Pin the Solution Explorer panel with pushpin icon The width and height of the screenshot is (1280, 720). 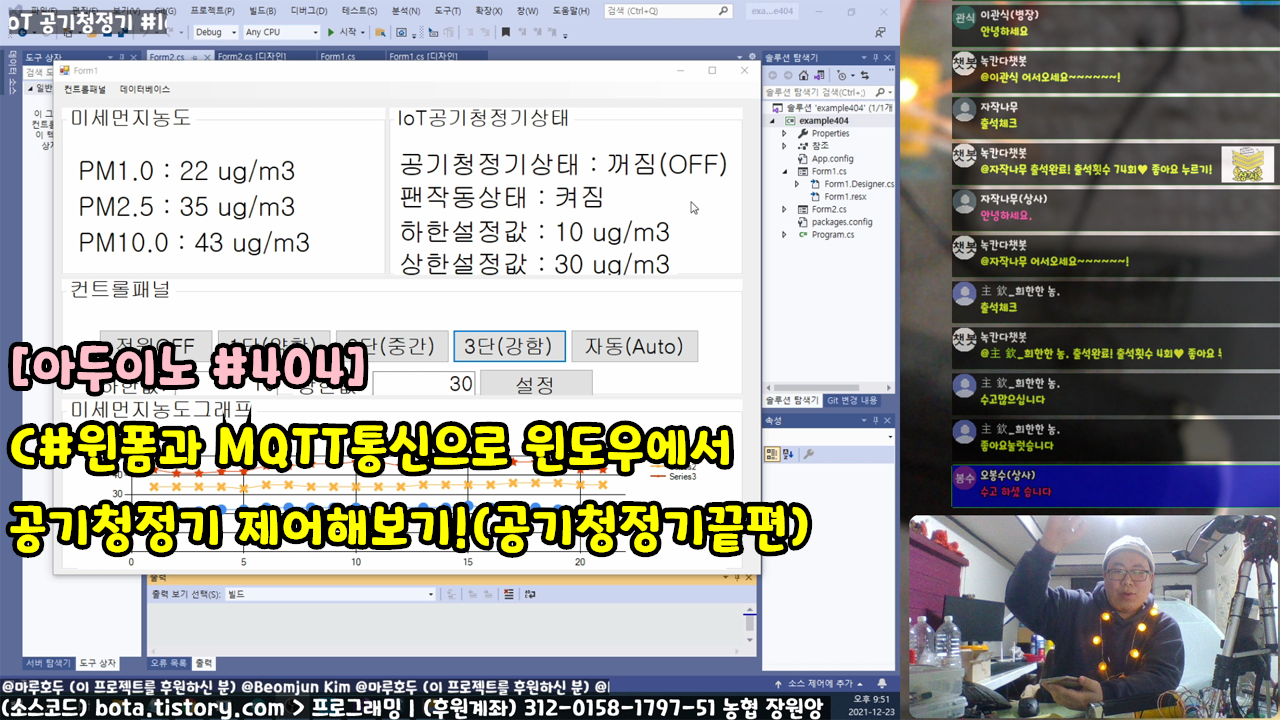pos(875,58)
